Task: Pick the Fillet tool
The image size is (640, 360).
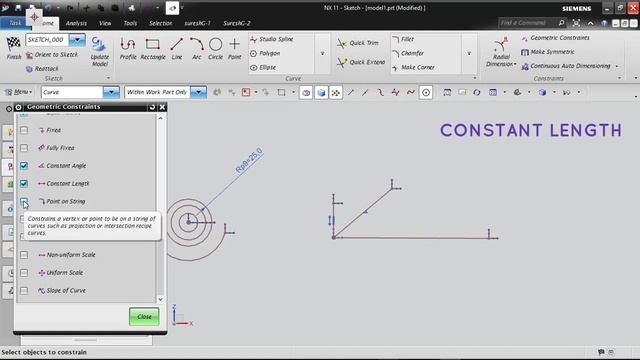Action: pos(403,39)
